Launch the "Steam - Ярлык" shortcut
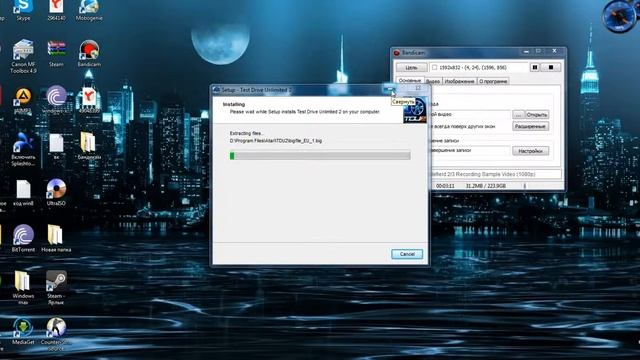The image size is (640, 360). point(56,287)
